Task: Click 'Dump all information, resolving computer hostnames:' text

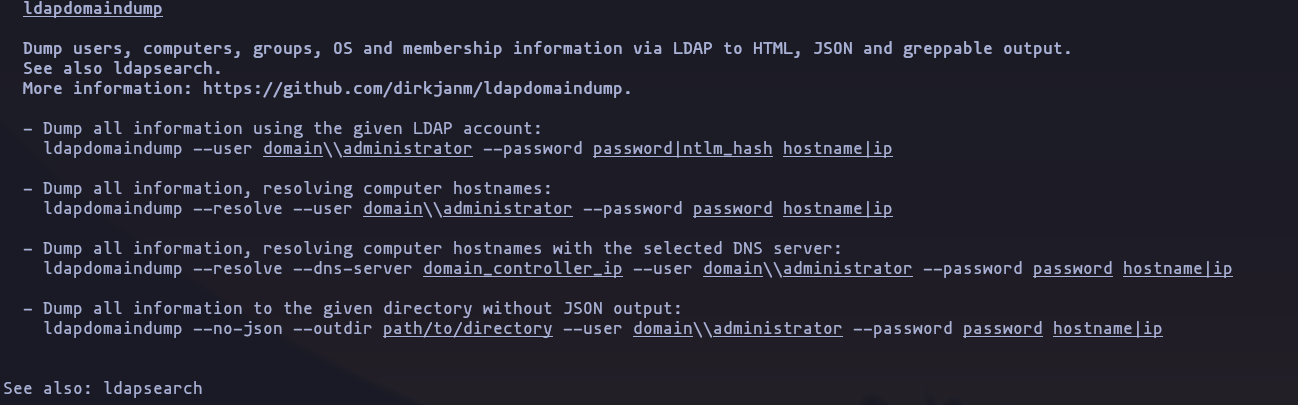Action: (297, 188)
